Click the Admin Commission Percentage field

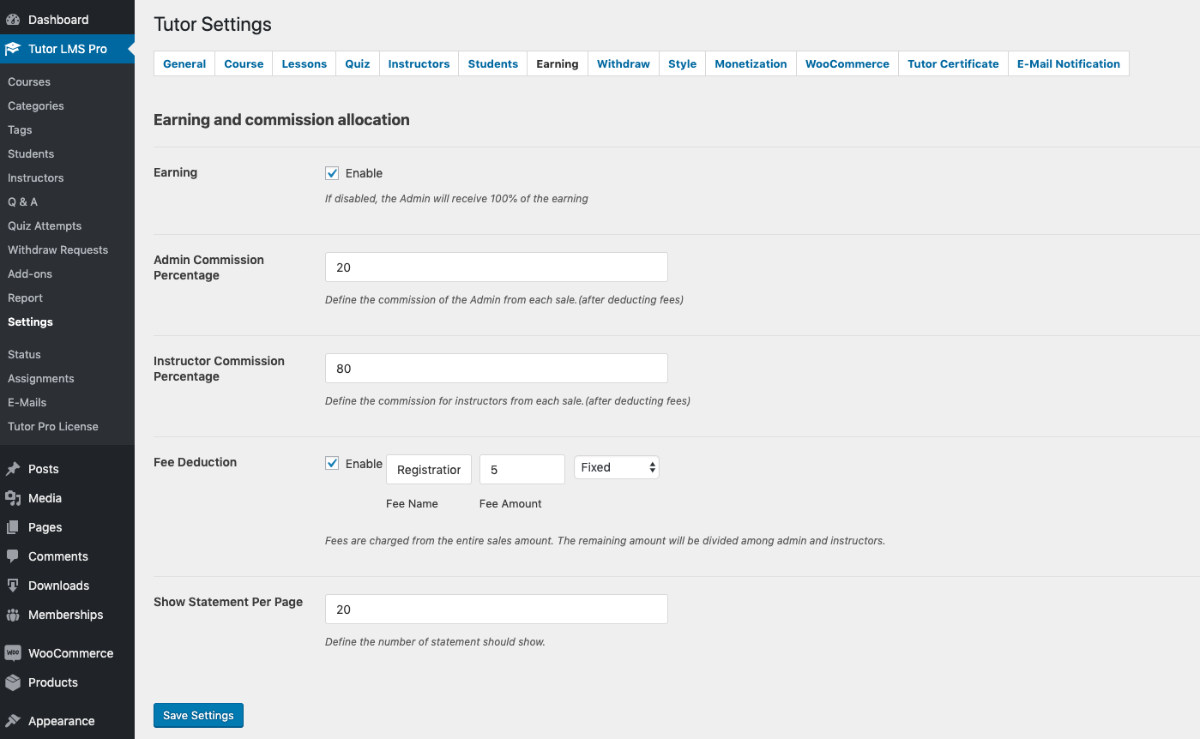[x=496, y=267]
